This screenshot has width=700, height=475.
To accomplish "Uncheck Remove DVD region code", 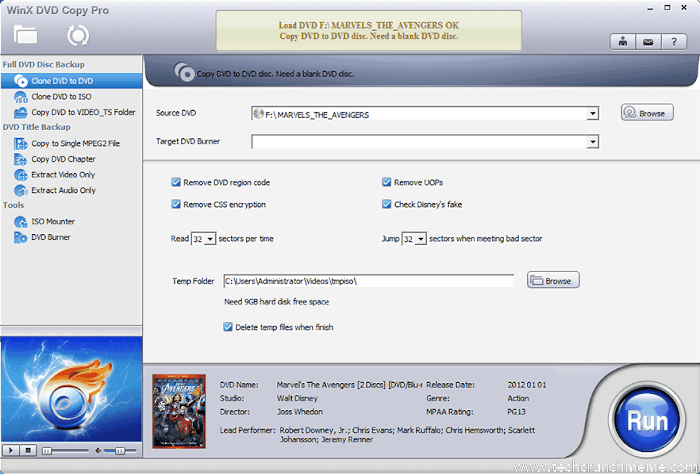I will pos(176,182).
